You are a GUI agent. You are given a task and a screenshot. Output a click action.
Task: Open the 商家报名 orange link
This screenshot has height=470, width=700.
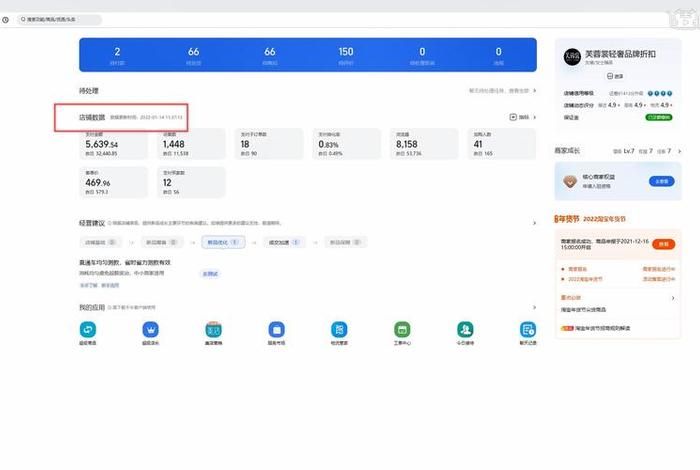pyautogui.click(x=578, y=269)
